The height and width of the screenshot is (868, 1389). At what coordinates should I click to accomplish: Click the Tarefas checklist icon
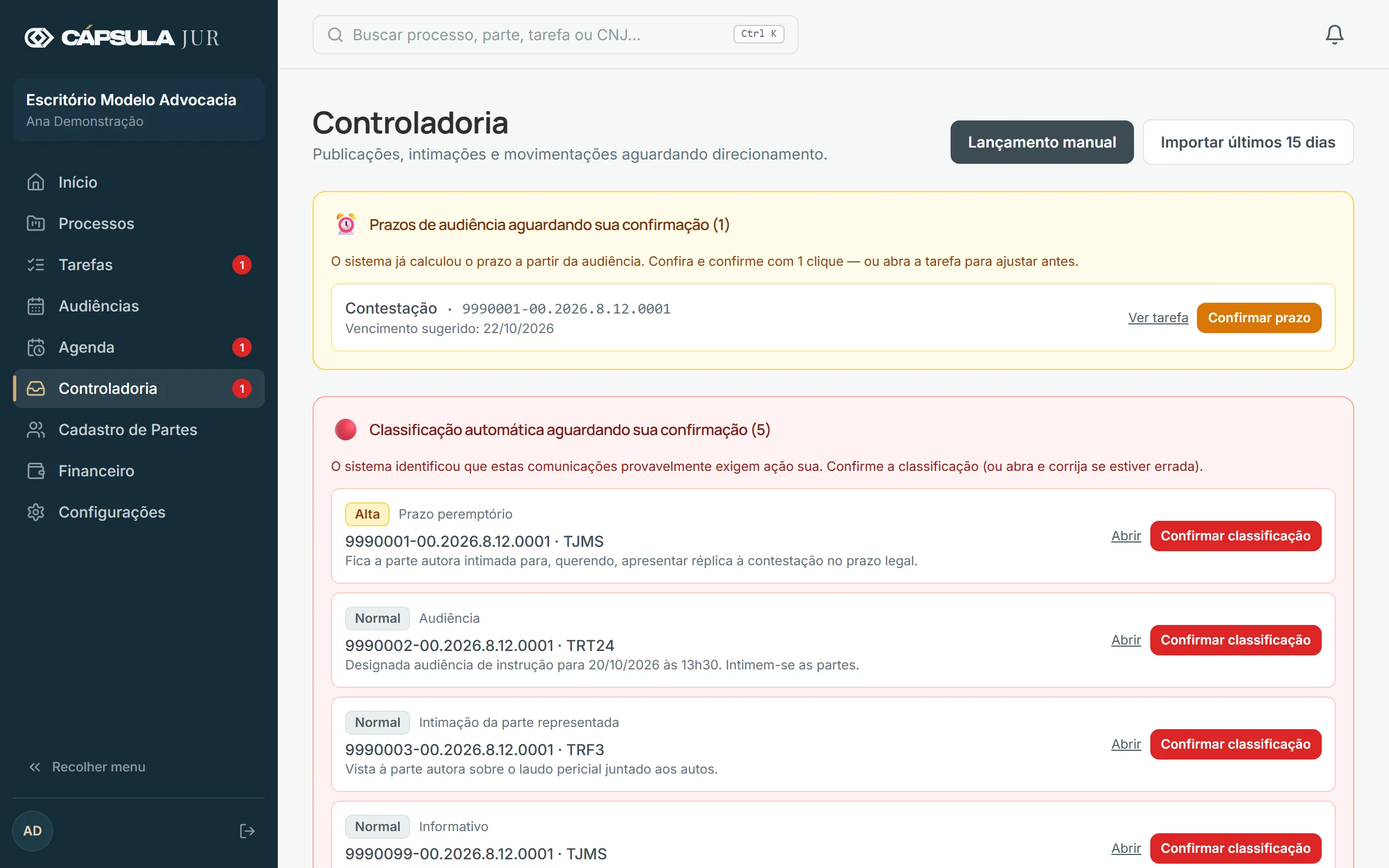[x=36, y=265]
